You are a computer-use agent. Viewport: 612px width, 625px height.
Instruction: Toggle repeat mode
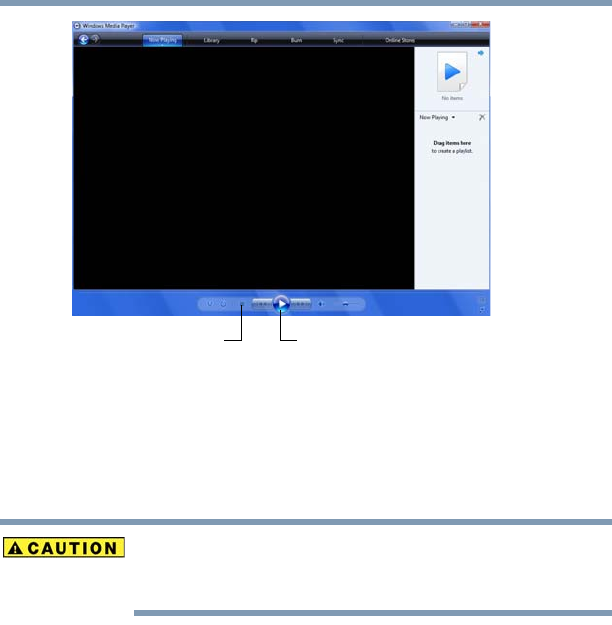(223, 304)
